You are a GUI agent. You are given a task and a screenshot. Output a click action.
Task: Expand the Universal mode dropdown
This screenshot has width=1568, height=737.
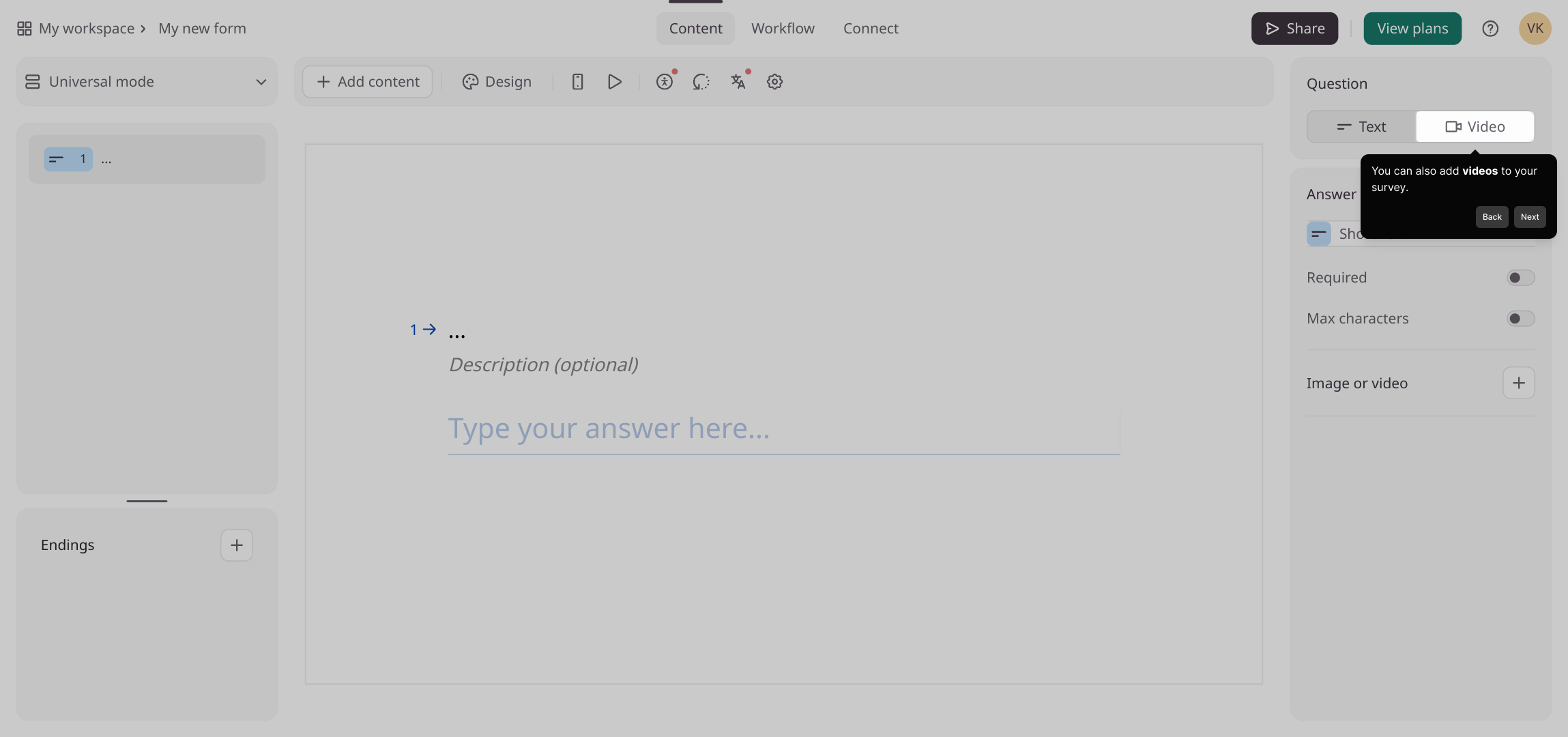coord(147,82)
